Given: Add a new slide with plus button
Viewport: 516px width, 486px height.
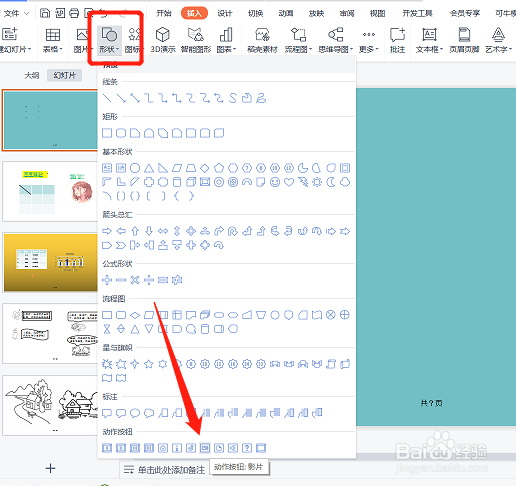Looking at the screenshot, I should 50,468.
